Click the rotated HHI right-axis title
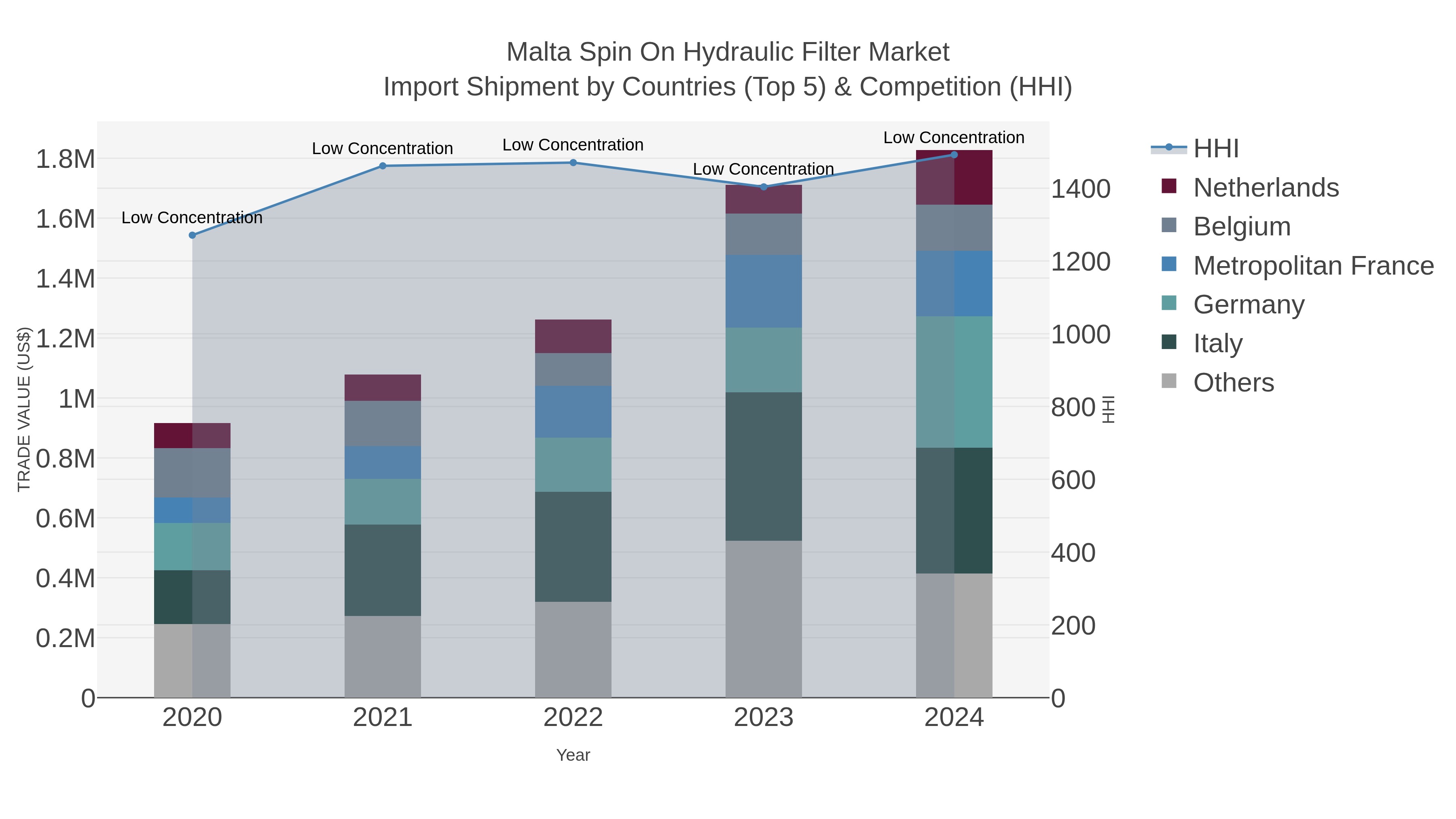This screenshot has height=819, width=1456. click(1109, 409)
